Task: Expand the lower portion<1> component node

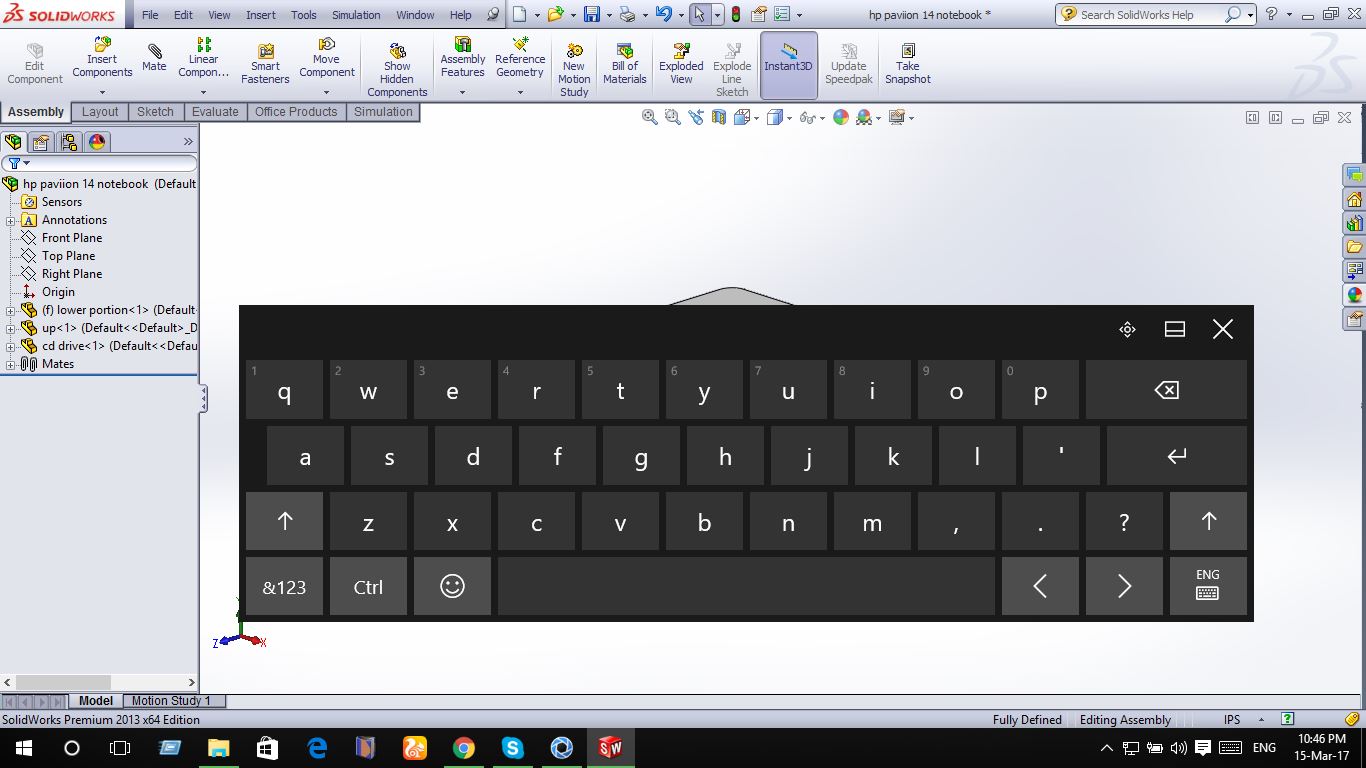Action: click(11, 310)
